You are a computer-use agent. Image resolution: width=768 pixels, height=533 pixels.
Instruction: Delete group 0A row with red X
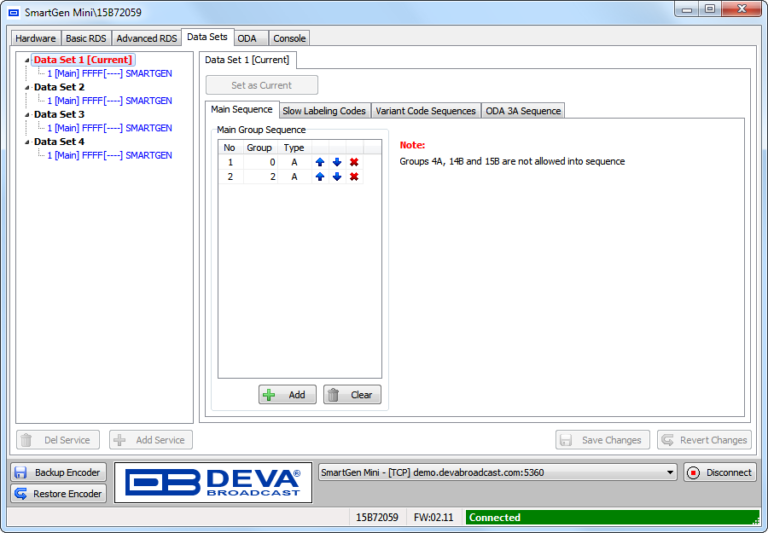coord(354,162)
